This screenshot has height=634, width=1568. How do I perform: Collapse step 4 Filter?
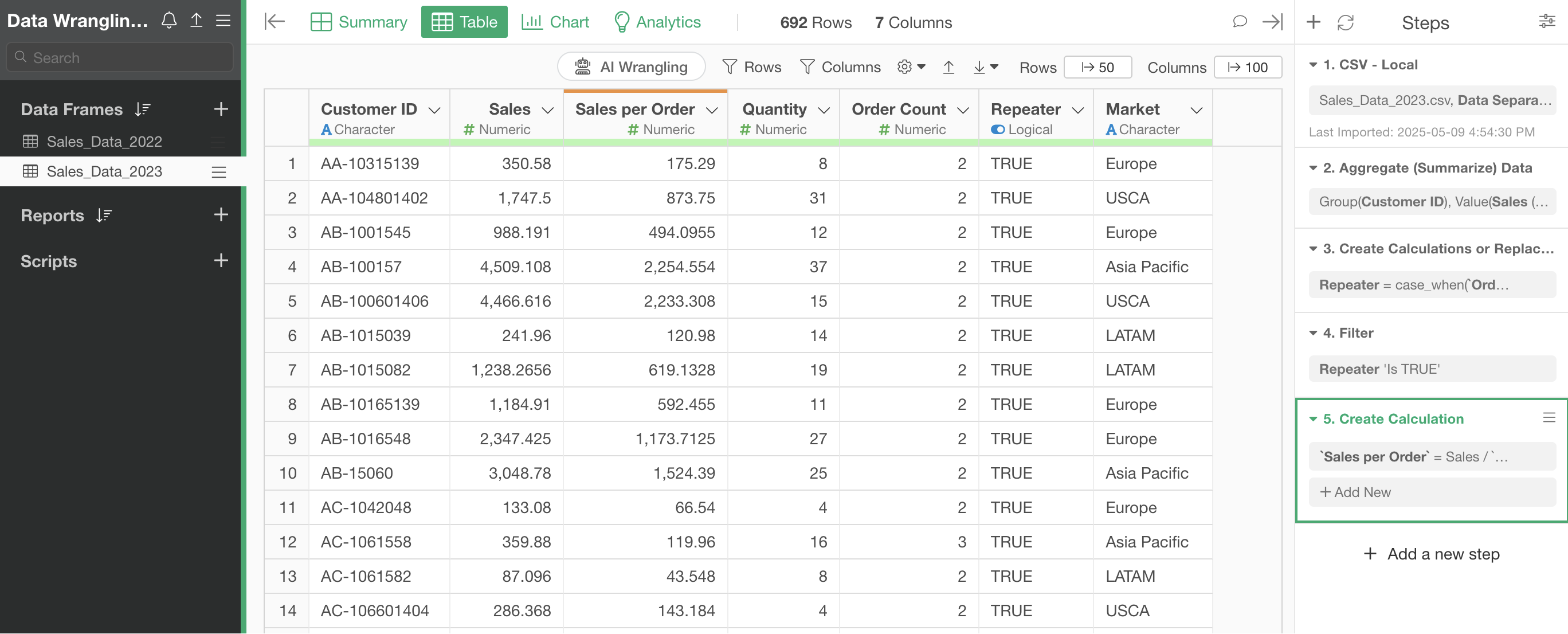tap(1313, 333)
